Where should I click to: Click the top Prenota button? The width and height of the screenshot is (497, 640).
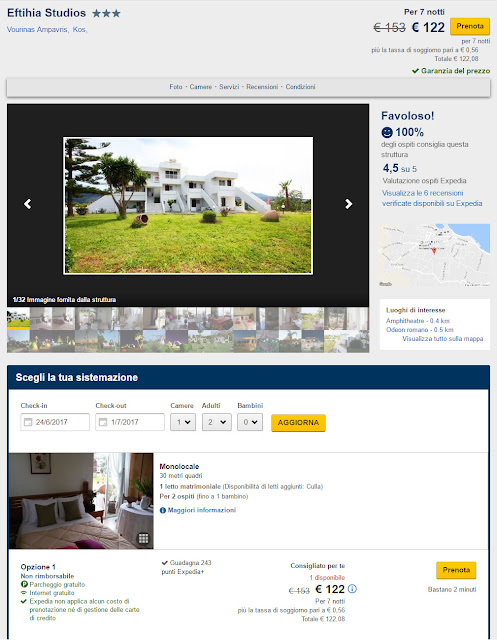(x=470, y=26)
